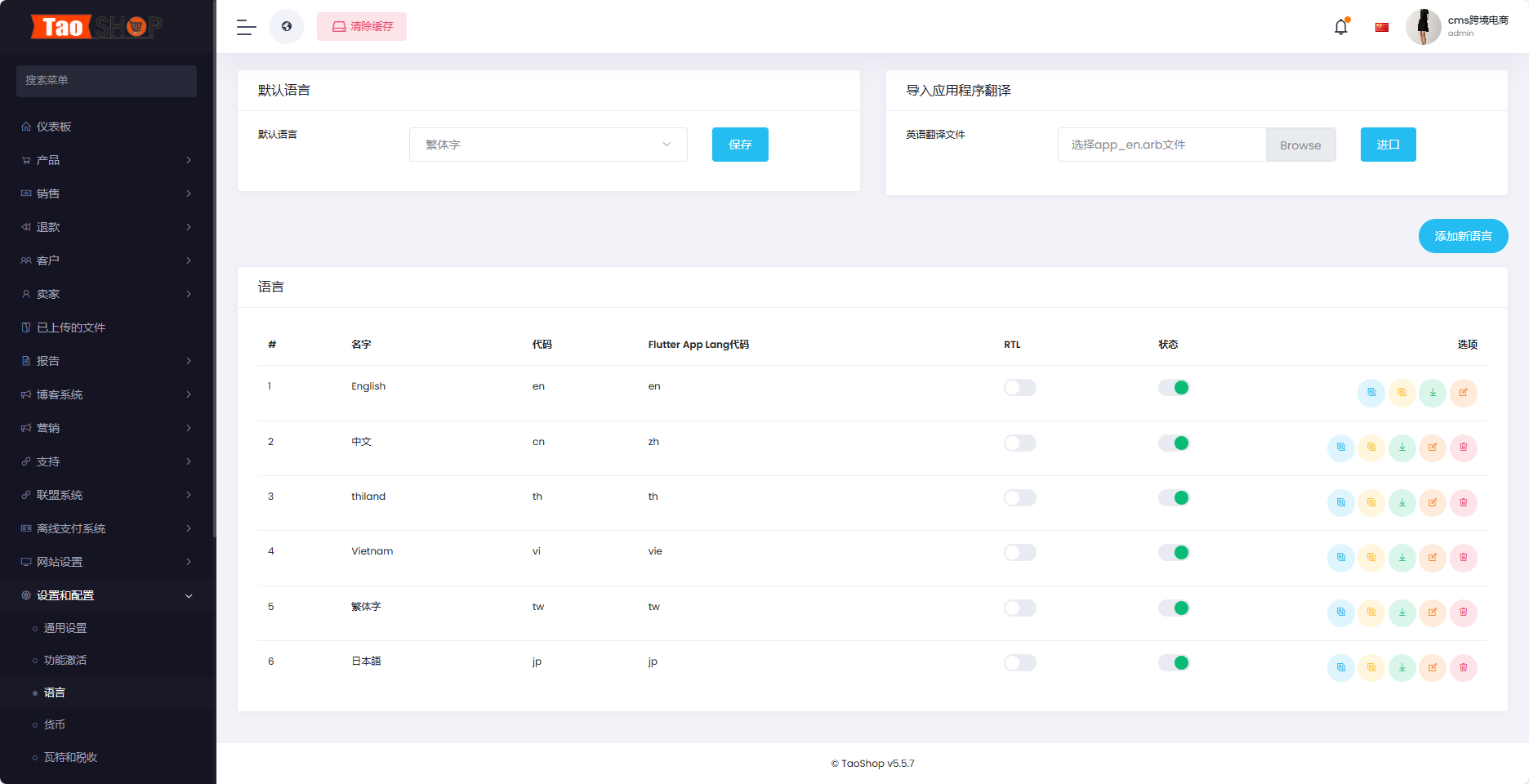Delete the Vietnam language row

point(1464,558)
